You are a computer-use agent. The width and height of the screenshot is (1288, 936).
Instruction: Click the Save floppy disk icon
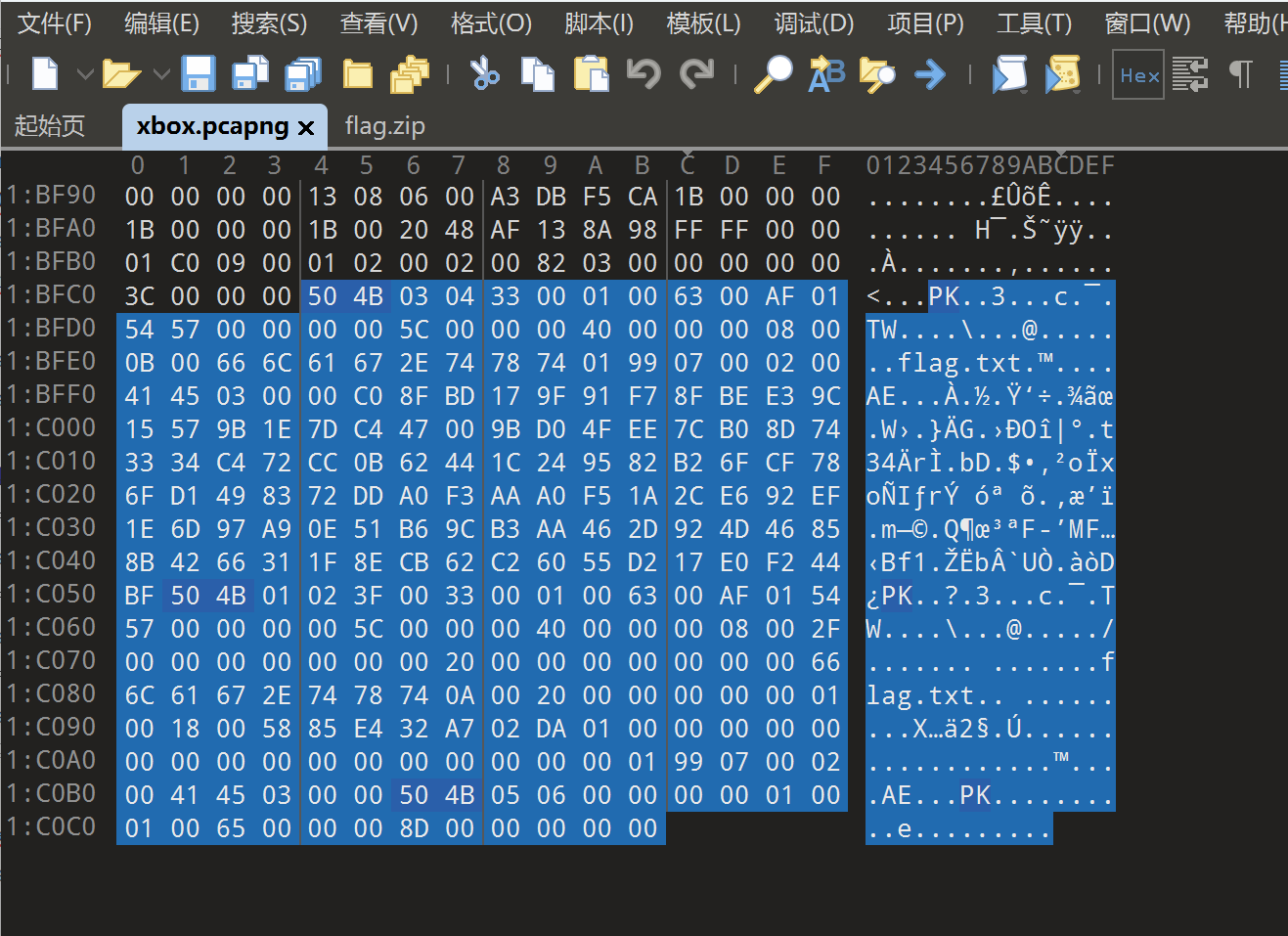click(199, 74)
